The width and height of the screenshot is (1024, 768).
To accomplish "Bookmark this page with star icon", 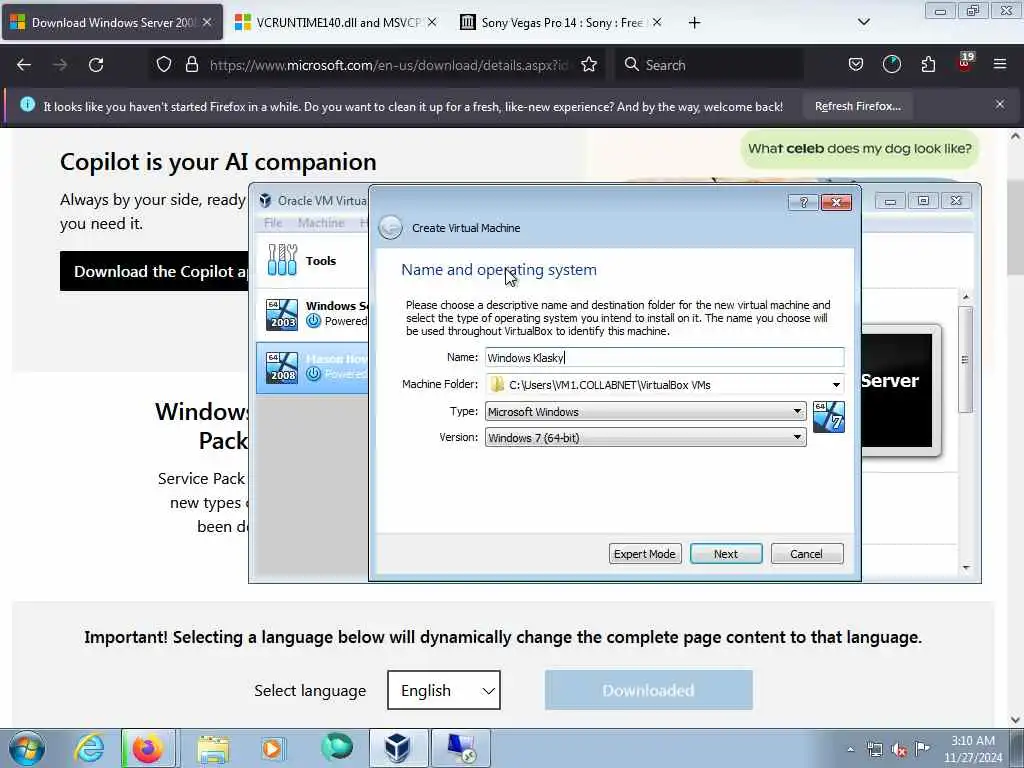I will (589, 65).
